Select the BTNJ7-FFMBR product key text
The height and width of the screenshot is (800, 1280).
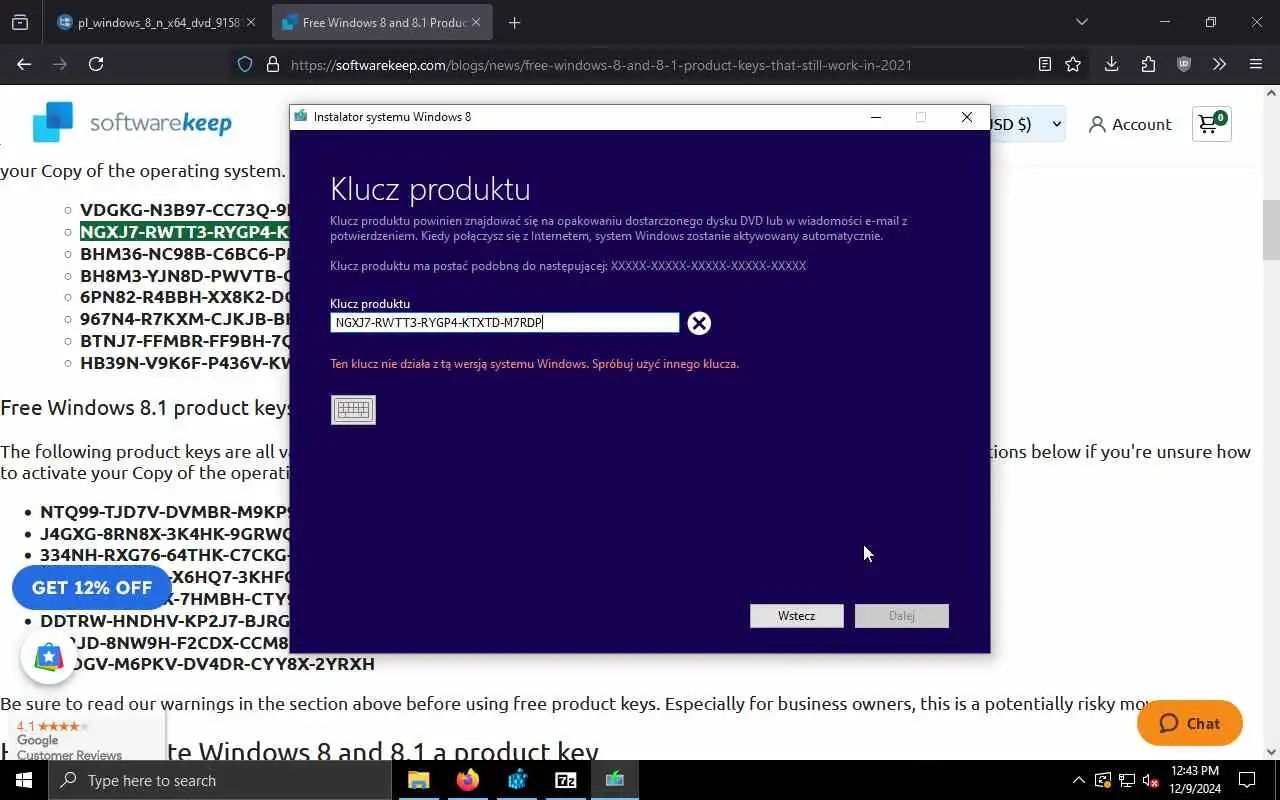185,342
